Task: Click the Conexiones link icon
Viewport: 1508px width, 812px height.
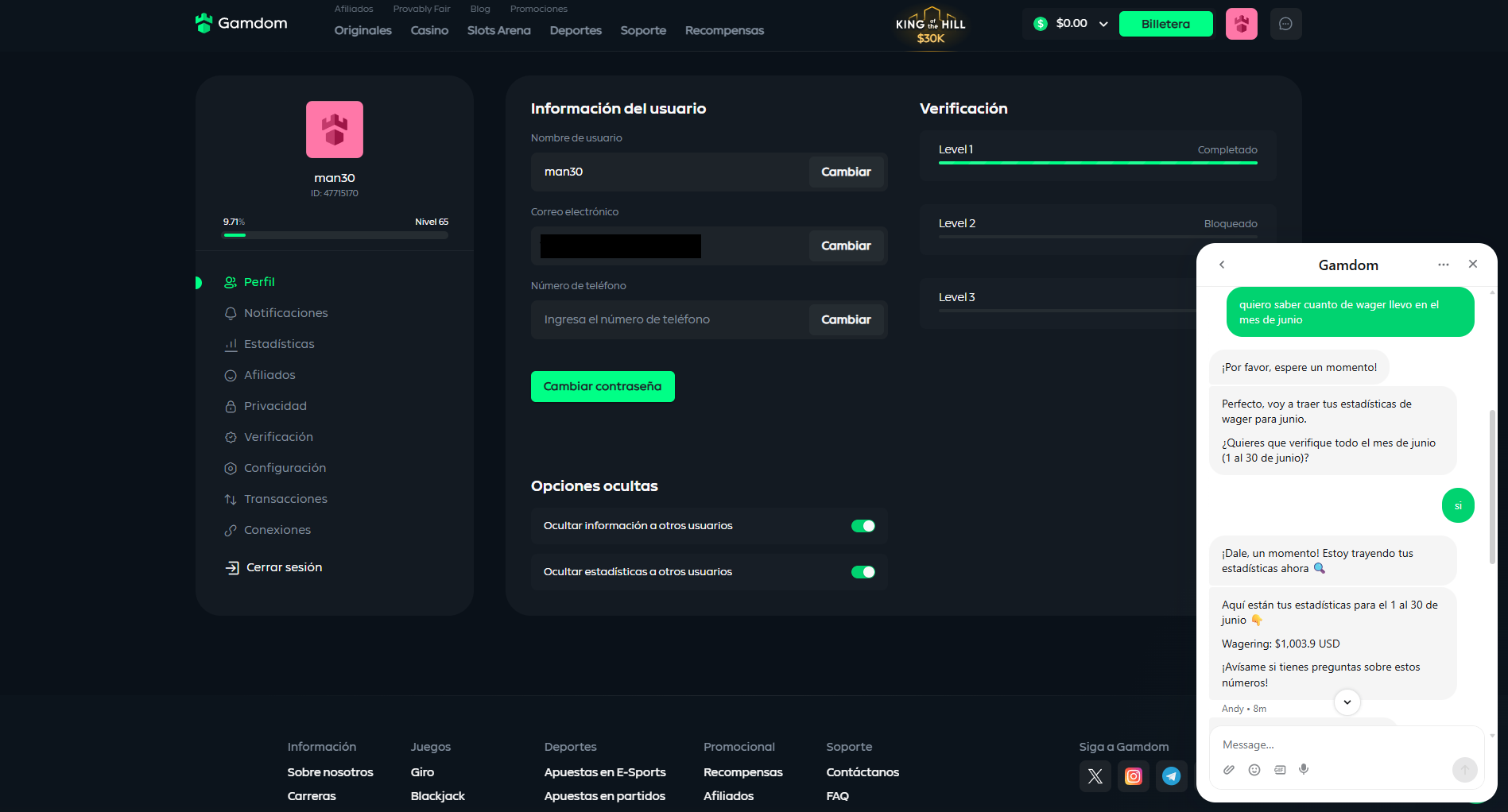Action: point(231,531)
